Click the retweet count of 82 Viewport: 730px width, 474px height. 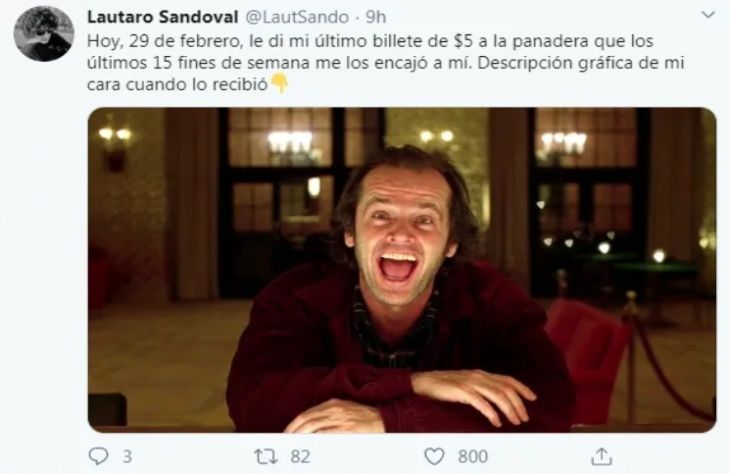tap(300, 456)
